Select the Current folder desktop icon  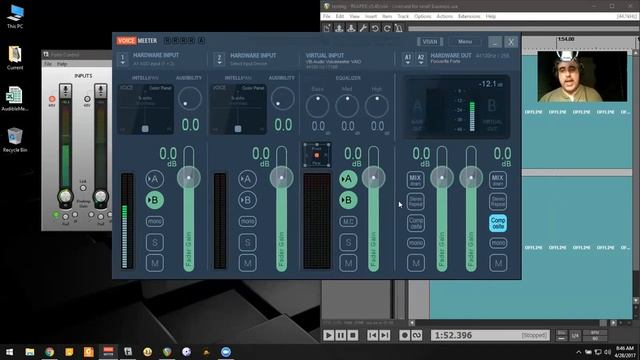pyautogui.click(x=15, y=58)
